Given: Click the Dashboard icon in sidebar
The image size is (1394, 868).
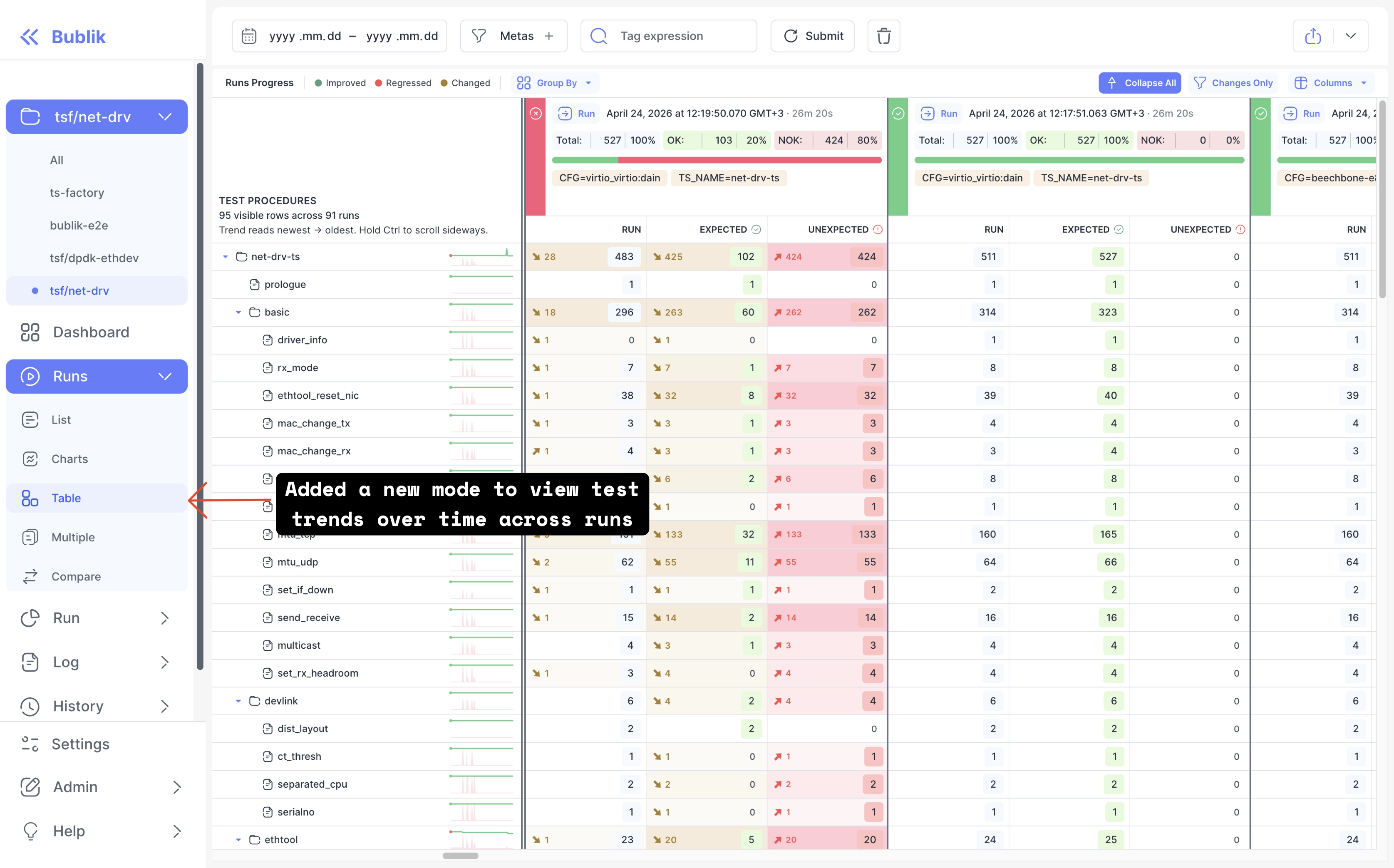Looking at the screenshot, I should [x=30, y=332].
